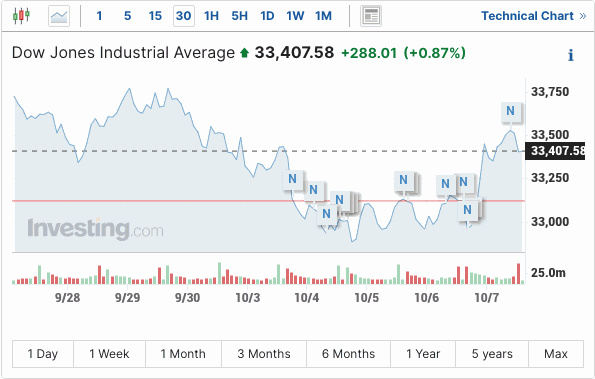View the Max time range
The width and height of the screenshot is (595, 379).
(x=556, y=354)
